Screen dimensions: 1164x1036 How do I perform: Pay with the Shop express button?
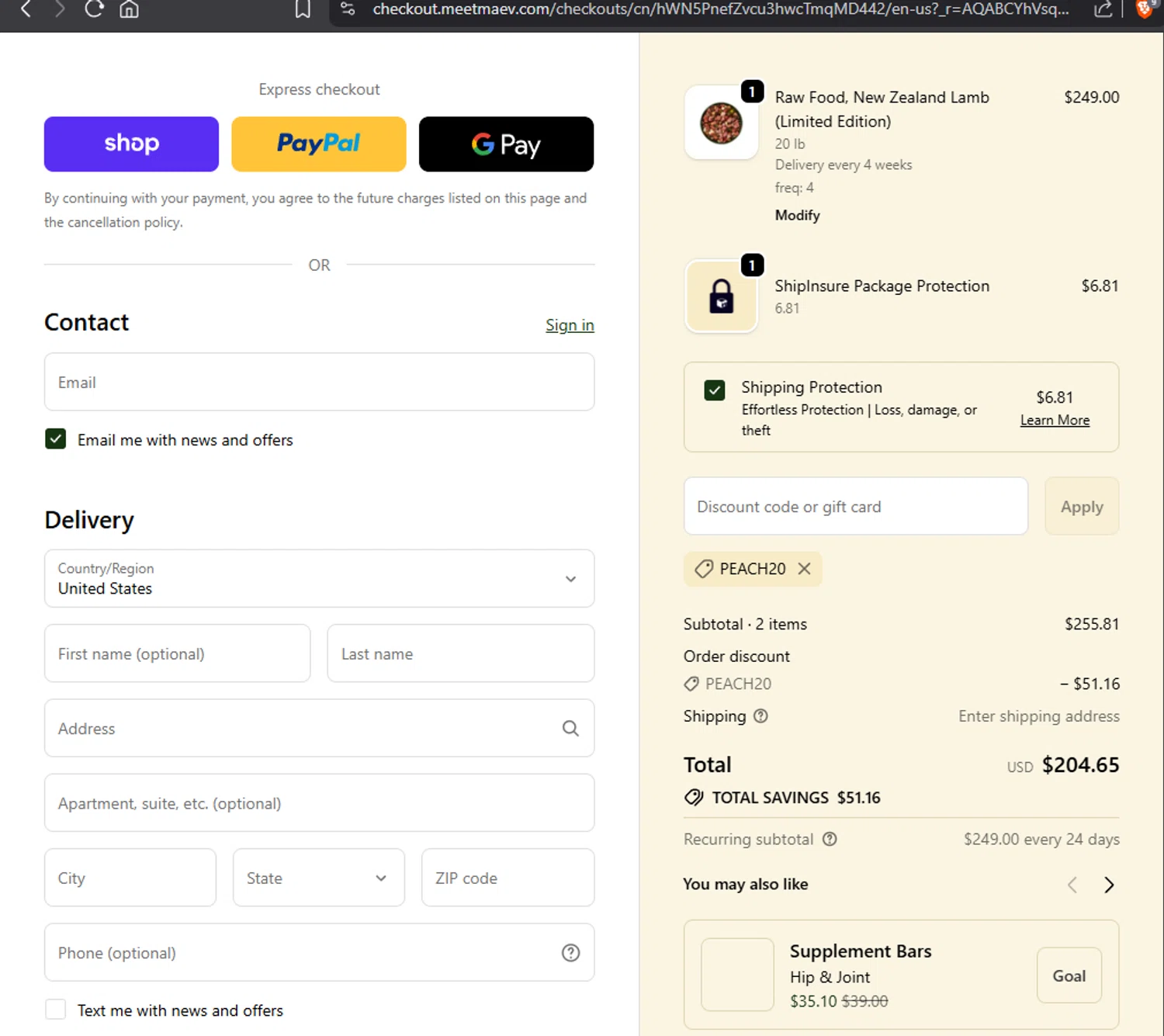131,144
